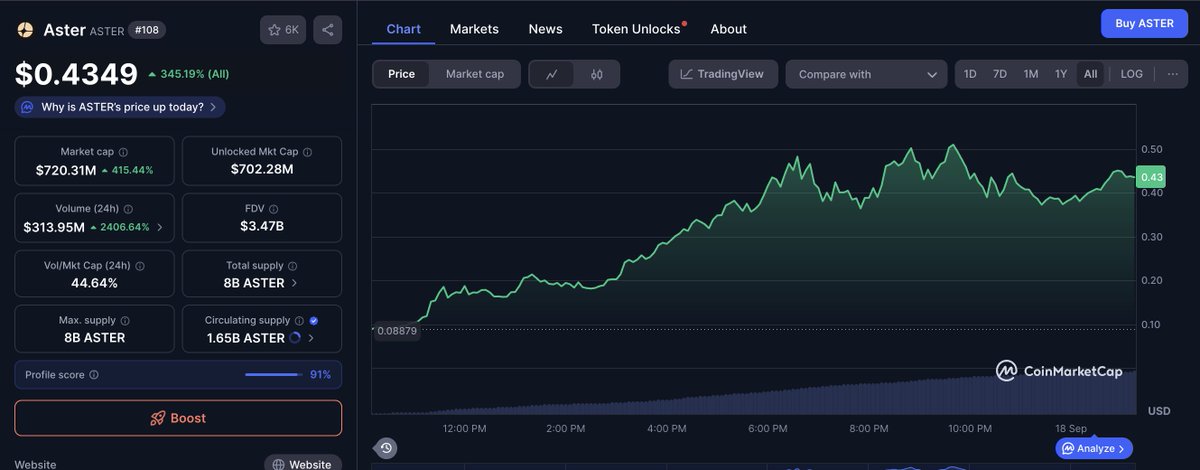This screenshot has width=1200, height=470.
Task: Select 7D time range
Action: point(1000,74)
